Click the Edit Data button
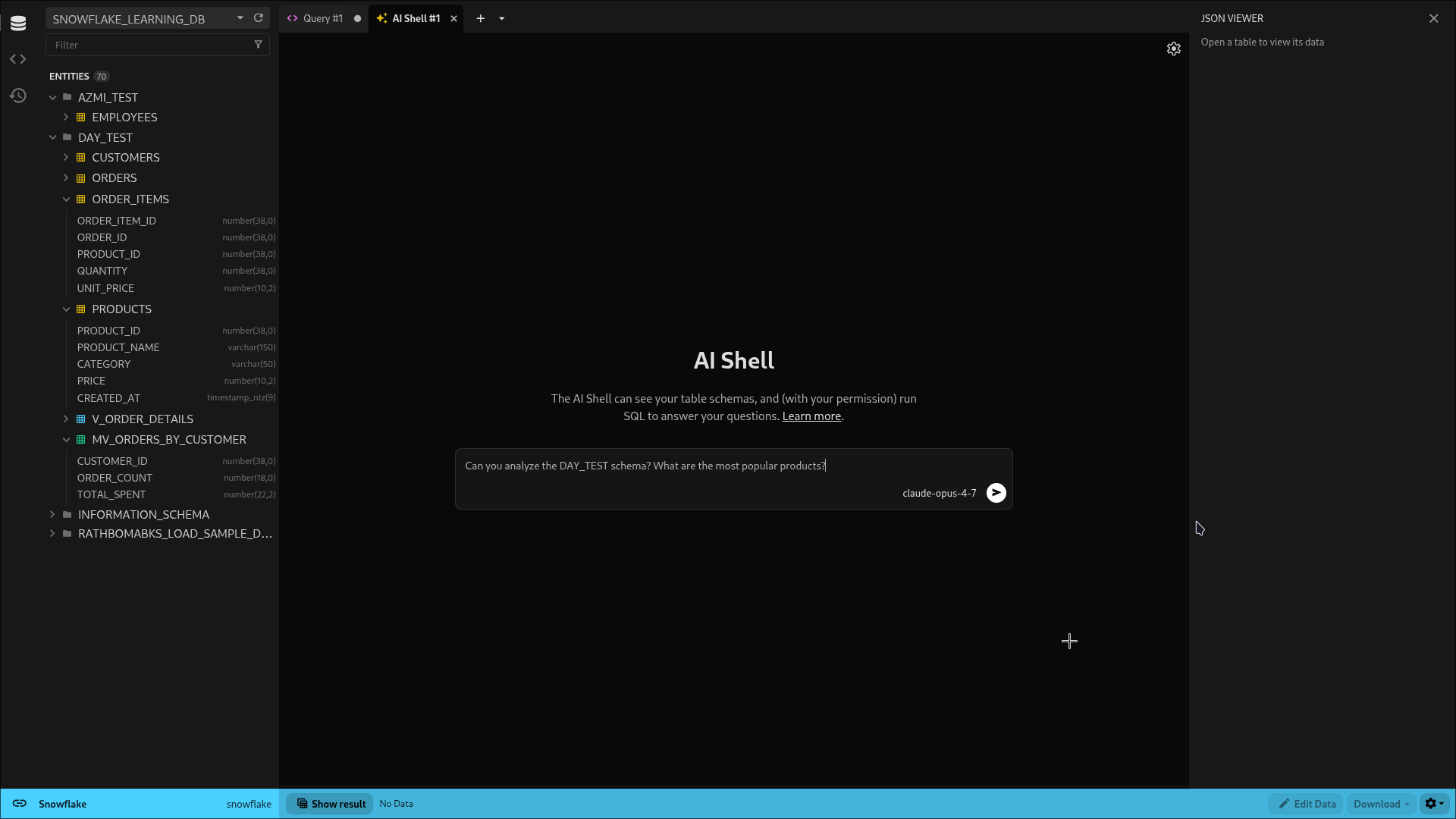Image resolution: width=1456 pixels, height=819 pixels. pos(1307,804)
